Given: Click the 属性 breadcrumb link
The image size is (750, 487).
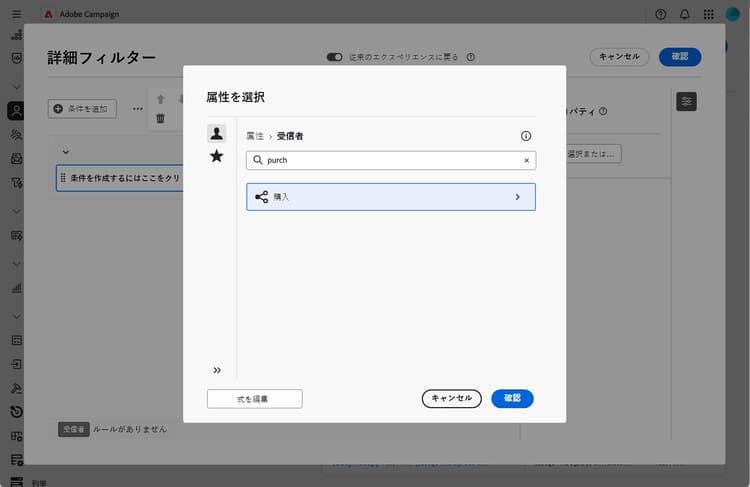Looking at the screenshot, I should [255, 136].
